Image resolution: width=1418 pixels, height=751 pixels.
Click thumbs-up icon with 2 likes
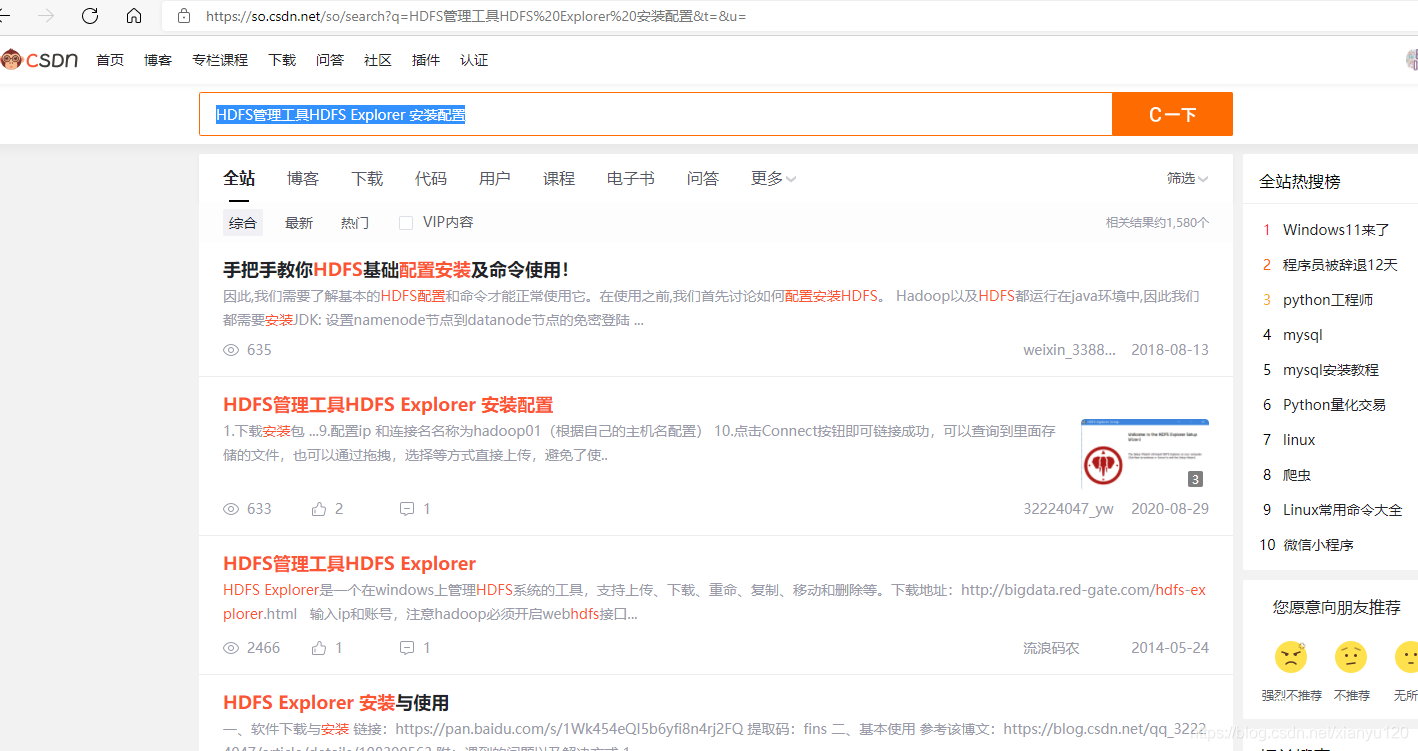coord(319,509)
